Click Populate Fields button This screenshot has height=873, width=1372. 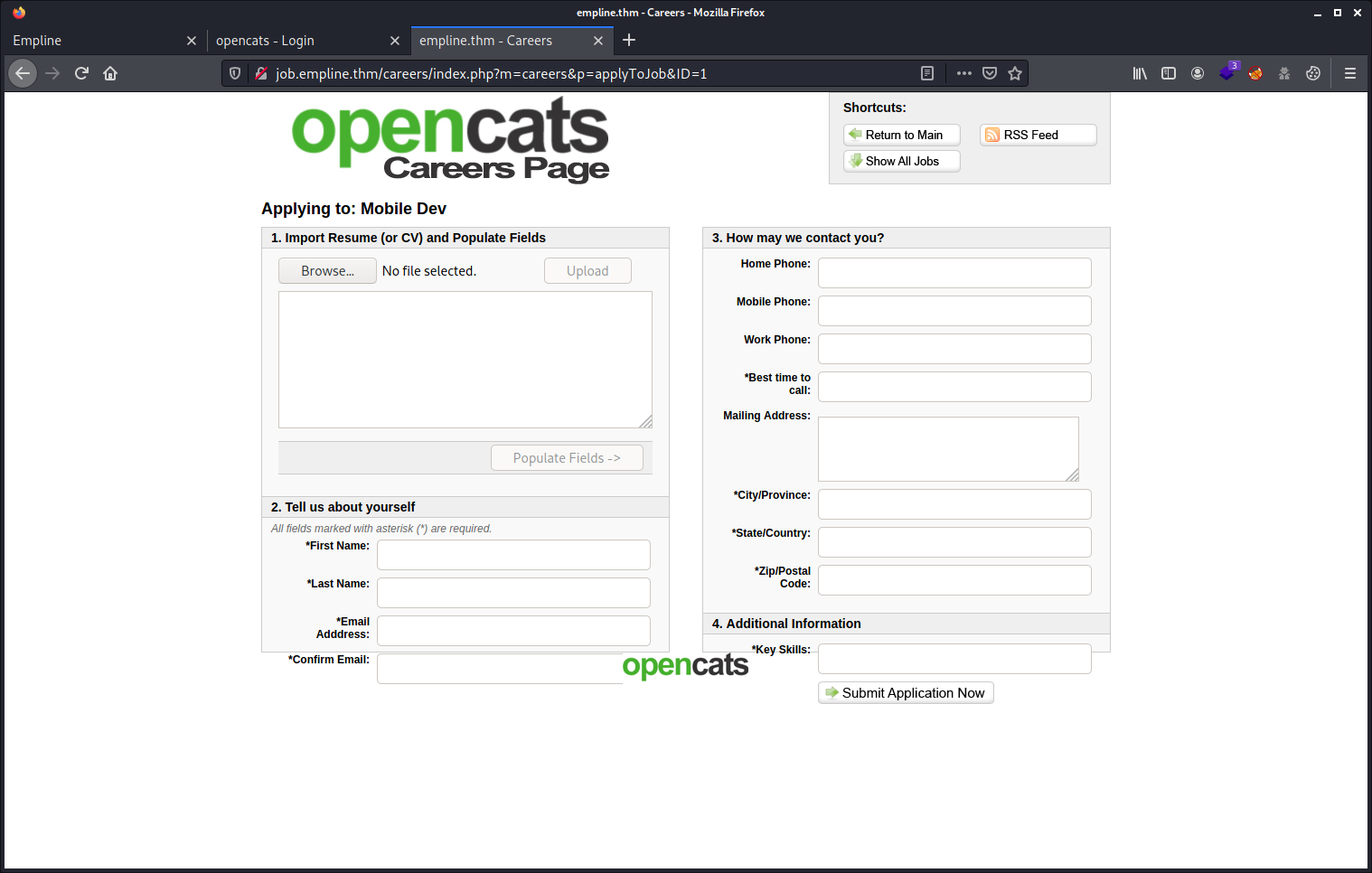click(567, 458)
